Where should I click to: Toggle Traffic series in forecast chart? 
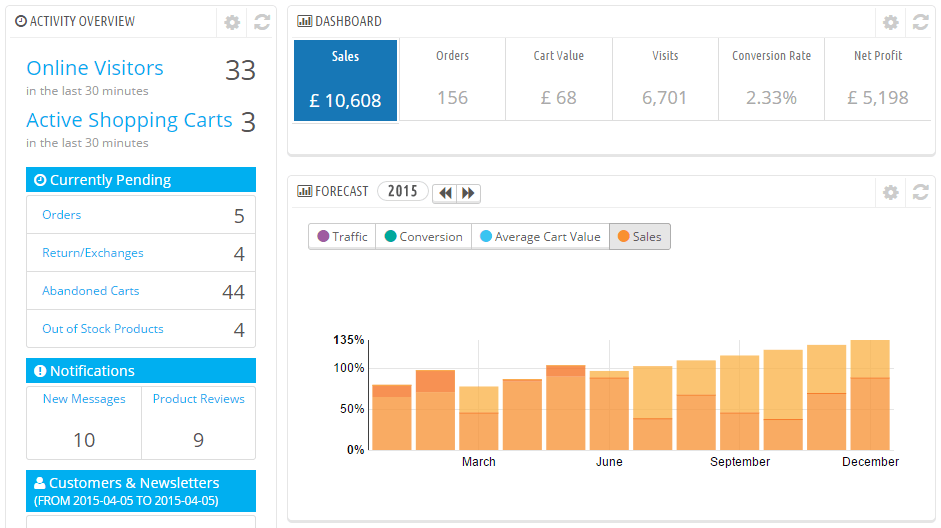(342, 236)
